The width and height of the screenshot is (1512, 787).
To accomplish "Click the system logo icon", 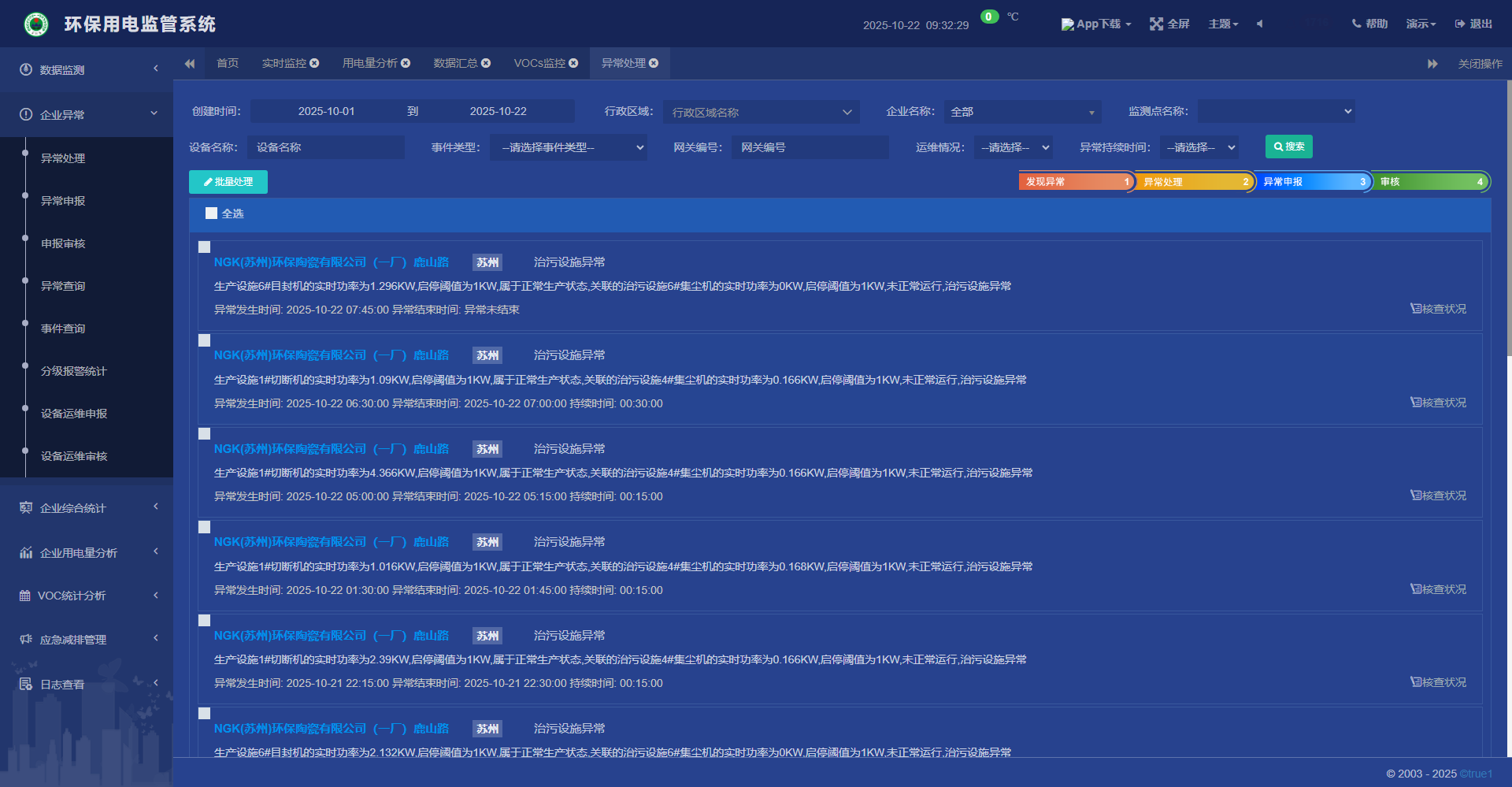I will pyautogui.click(x=35, y=24).
